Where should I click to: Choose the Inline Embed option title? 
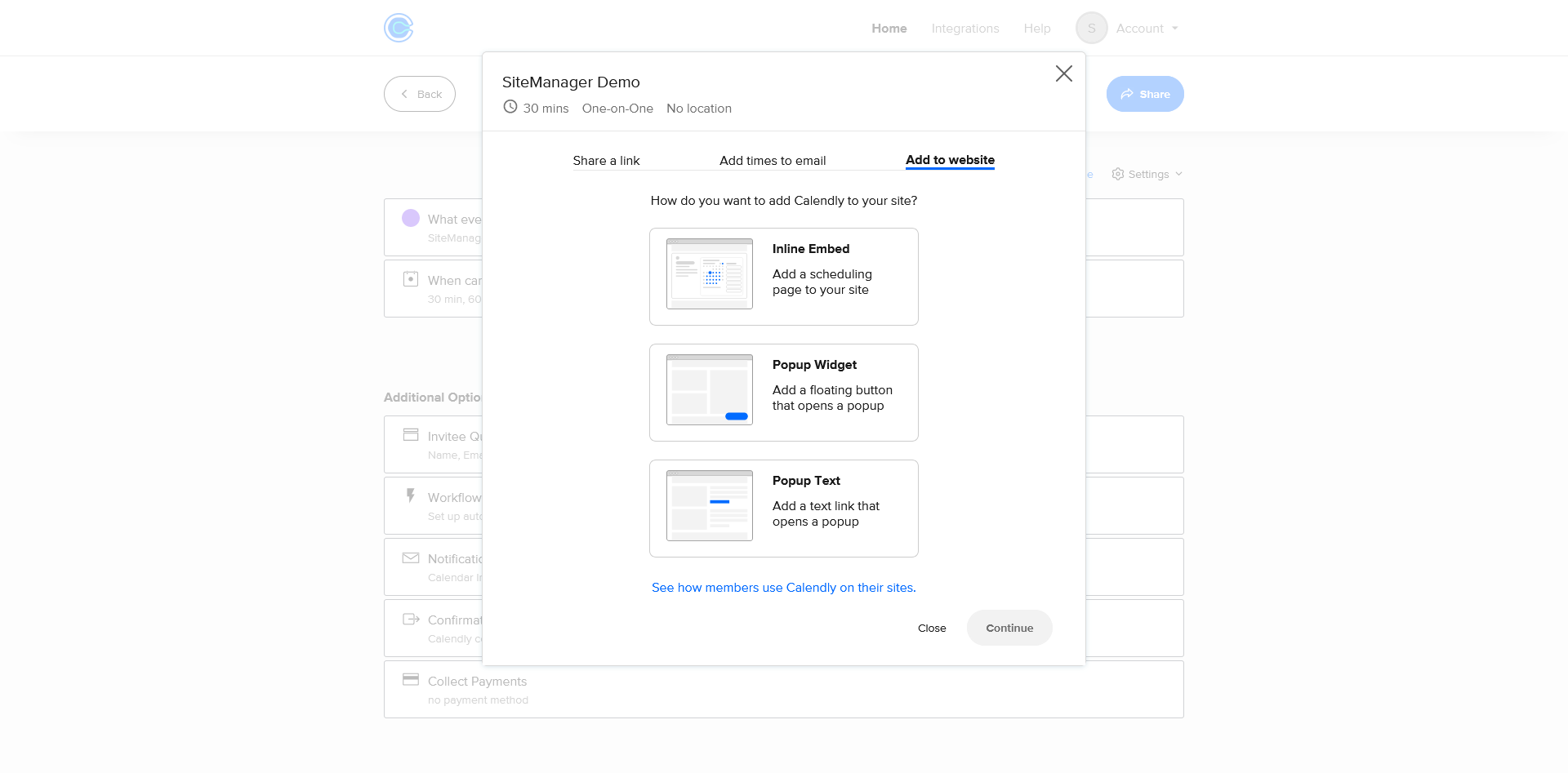(811, 249)
